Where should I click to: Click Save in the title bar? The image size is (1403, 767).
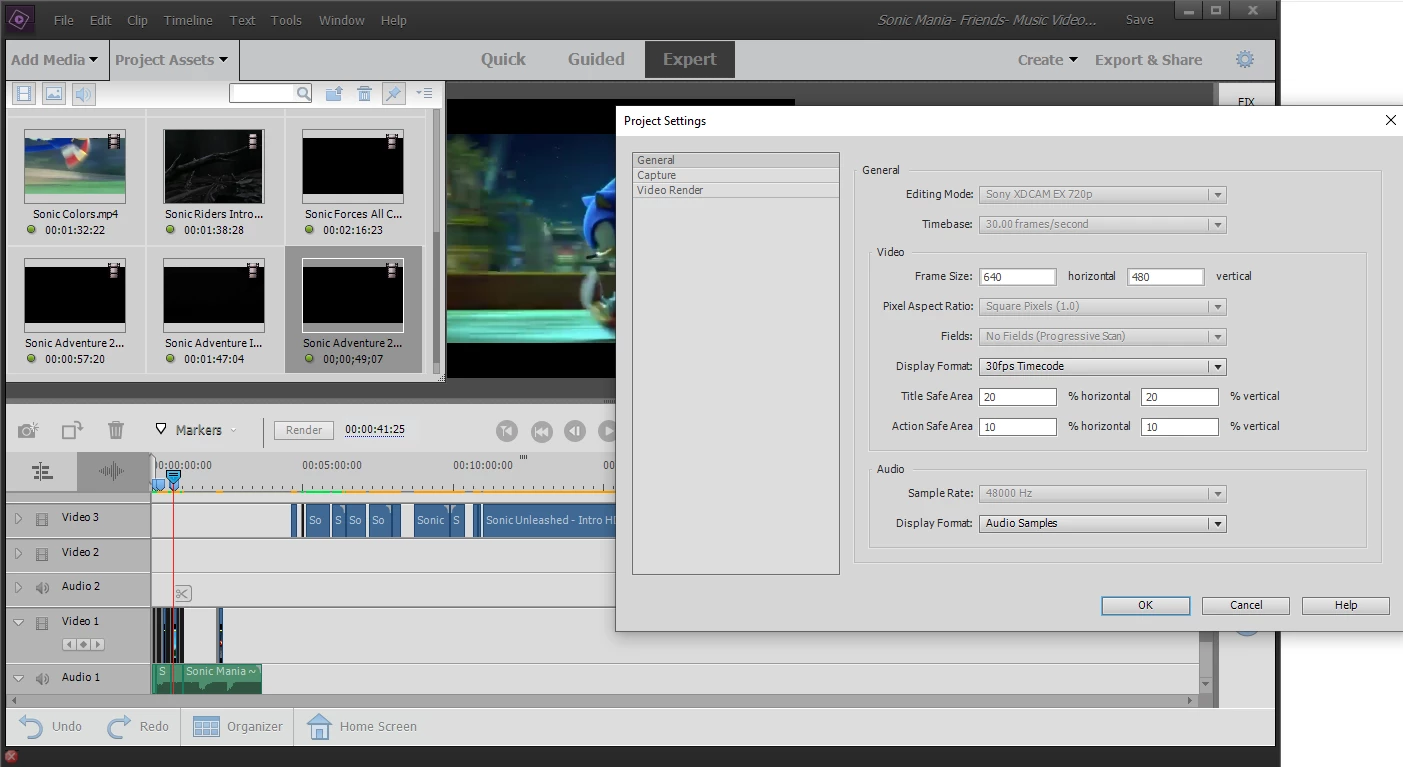coord(1139,20)
